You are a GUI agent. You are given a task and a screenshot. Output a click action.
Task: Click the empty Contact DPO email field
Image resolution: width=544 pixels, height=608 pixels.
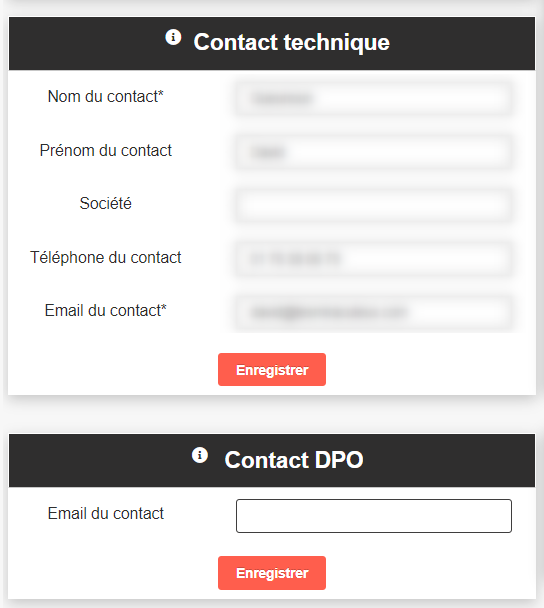tap(374, 516)
